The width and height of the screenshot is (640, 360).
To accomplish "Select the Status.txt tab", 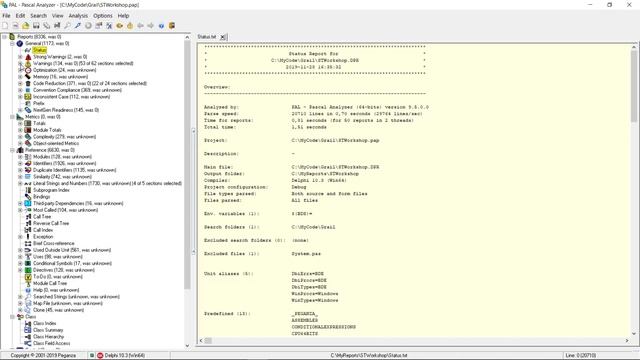I will (207, 37).
